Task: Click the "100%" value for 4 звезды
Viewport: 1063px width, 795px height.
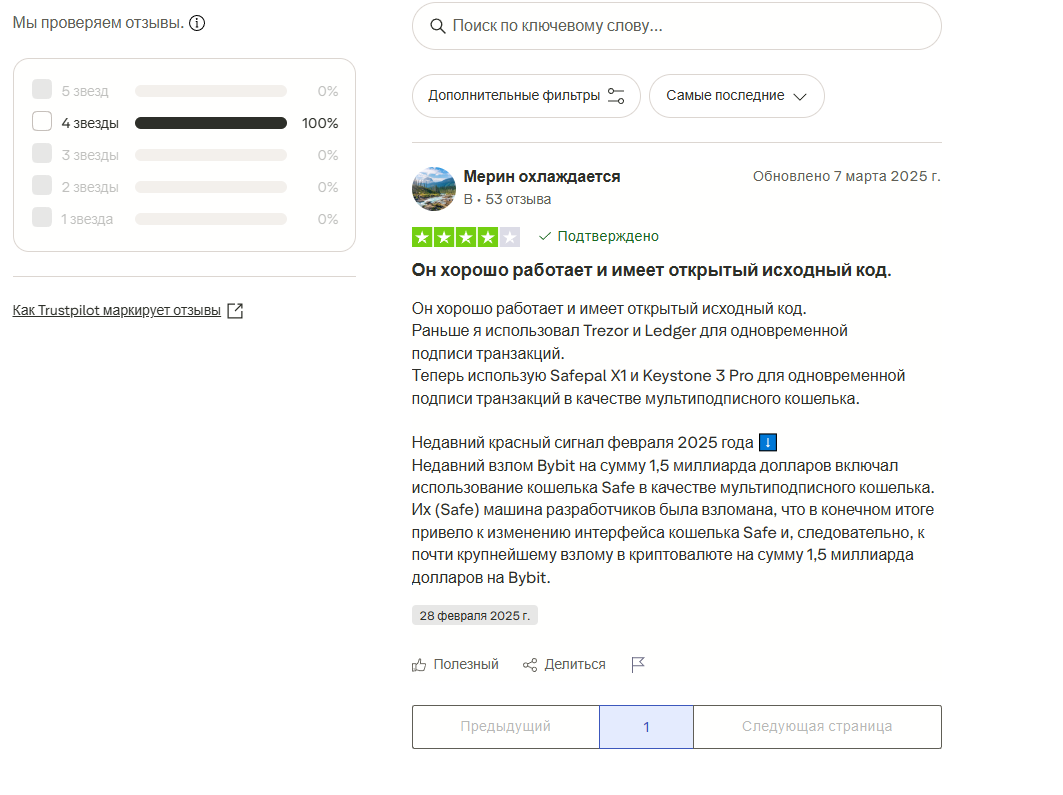Action: point(320,123)
